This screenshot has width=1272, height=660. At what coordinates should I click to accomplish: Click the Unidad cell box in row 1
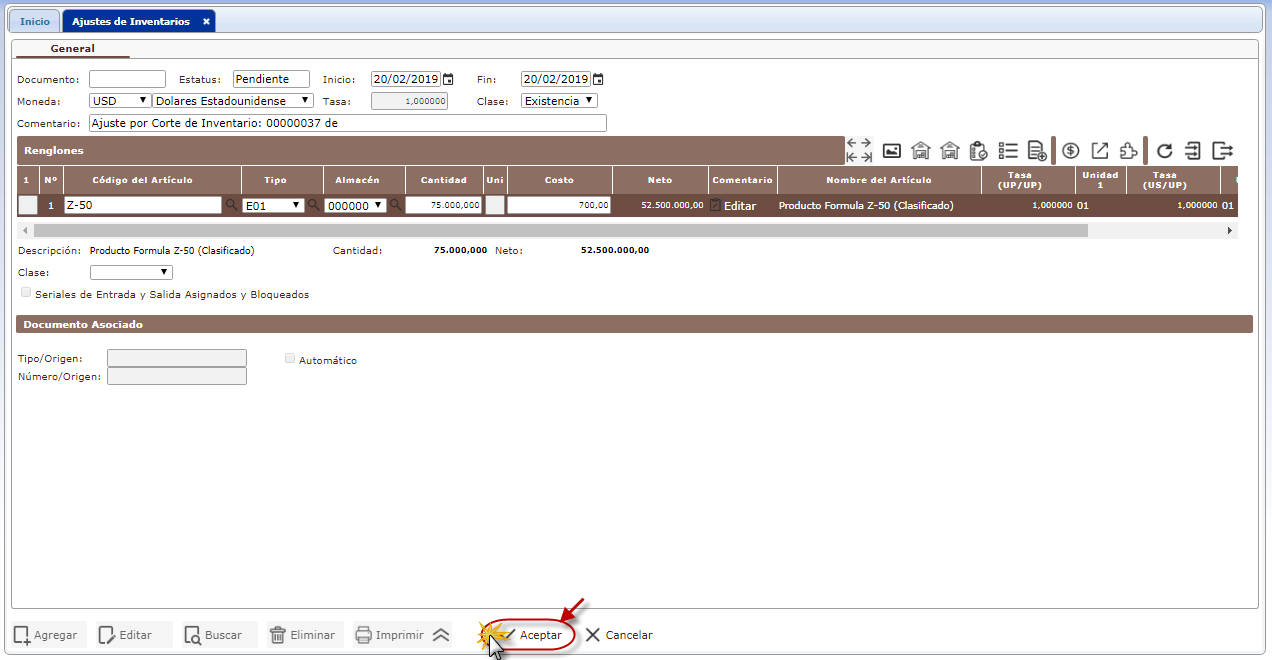coord(495,205)
